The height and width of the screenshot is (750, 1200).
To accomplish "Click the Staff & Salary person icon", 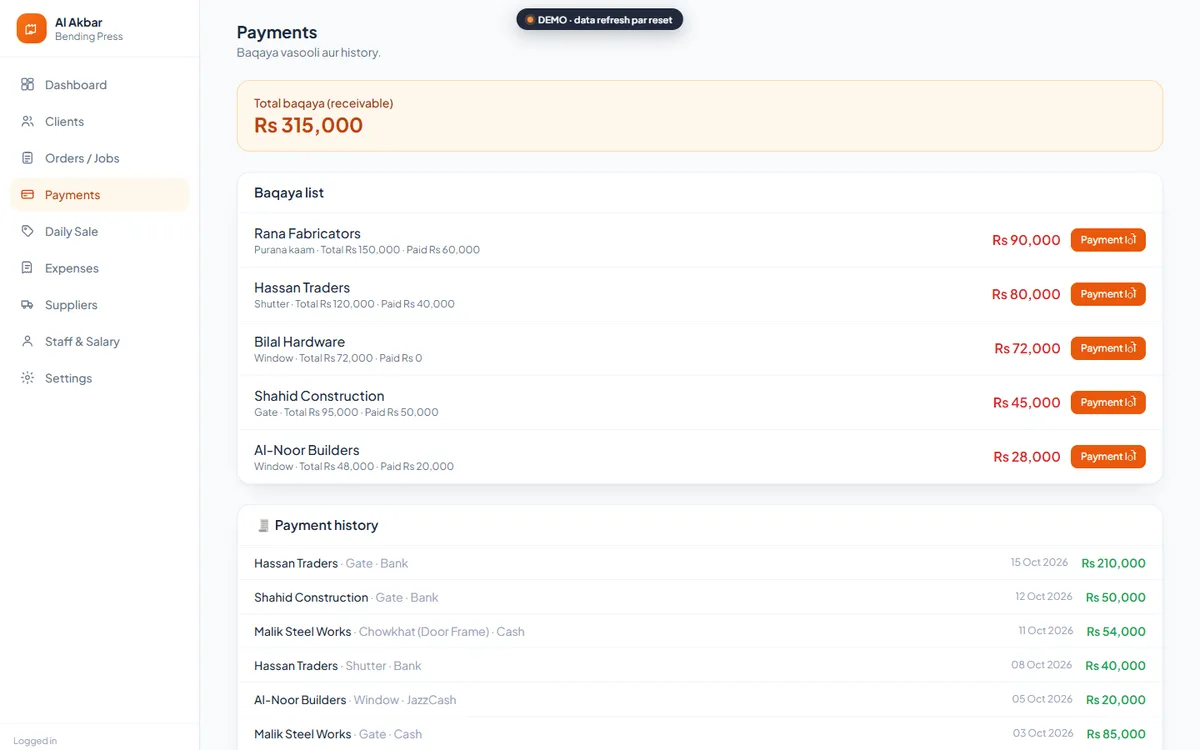I will tap(27, 341).
